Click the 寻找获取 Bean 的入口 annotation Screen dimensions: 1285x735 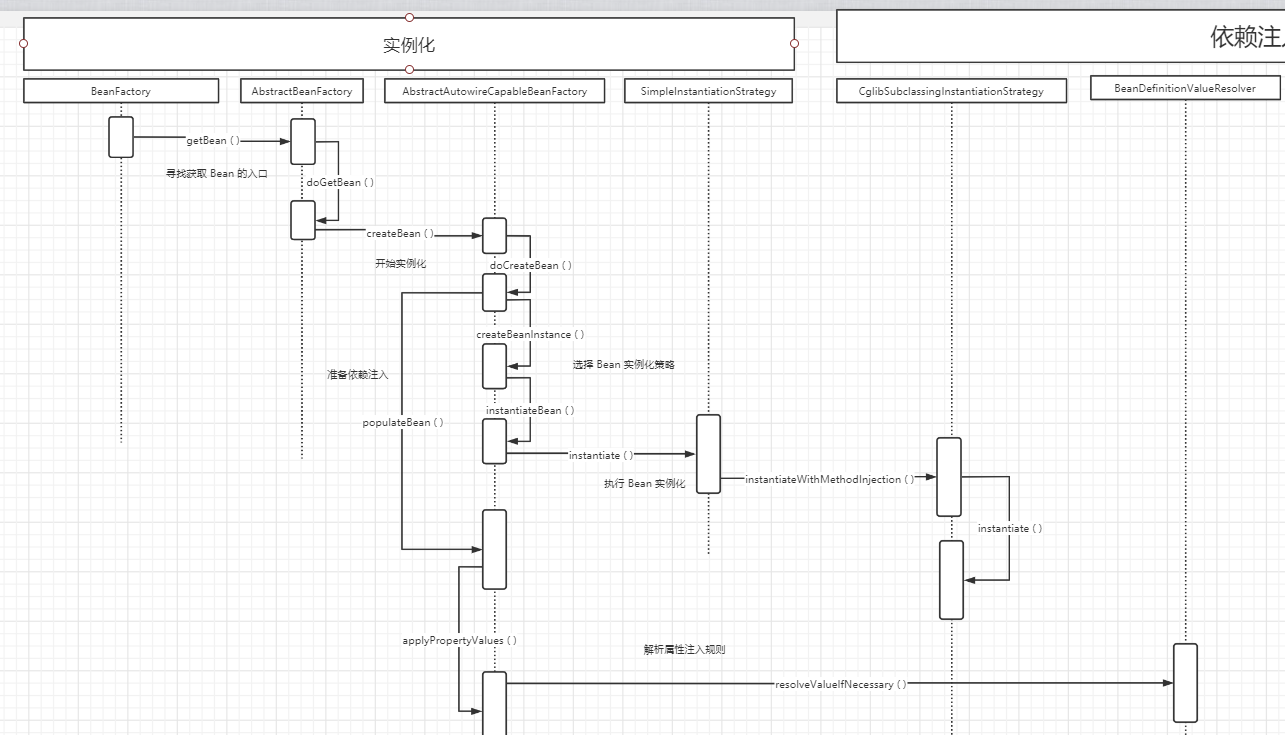click(216, 173)
